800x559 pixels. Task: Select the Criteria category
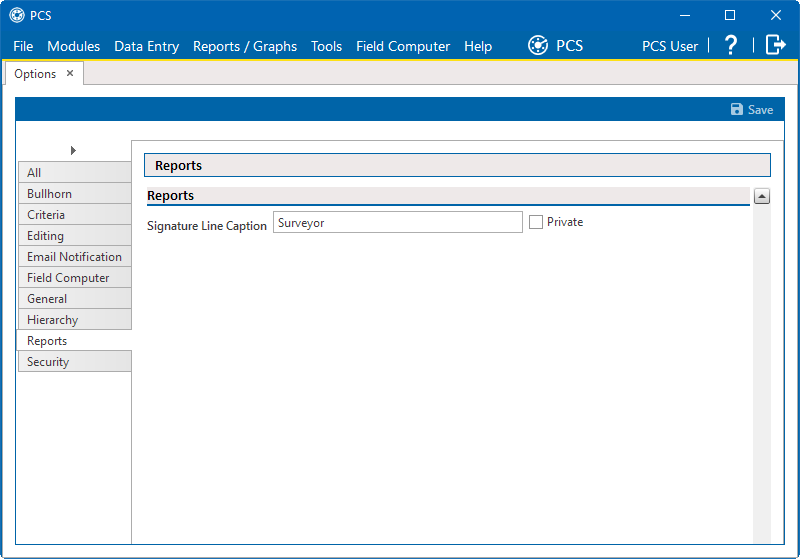tap(75, 214)
